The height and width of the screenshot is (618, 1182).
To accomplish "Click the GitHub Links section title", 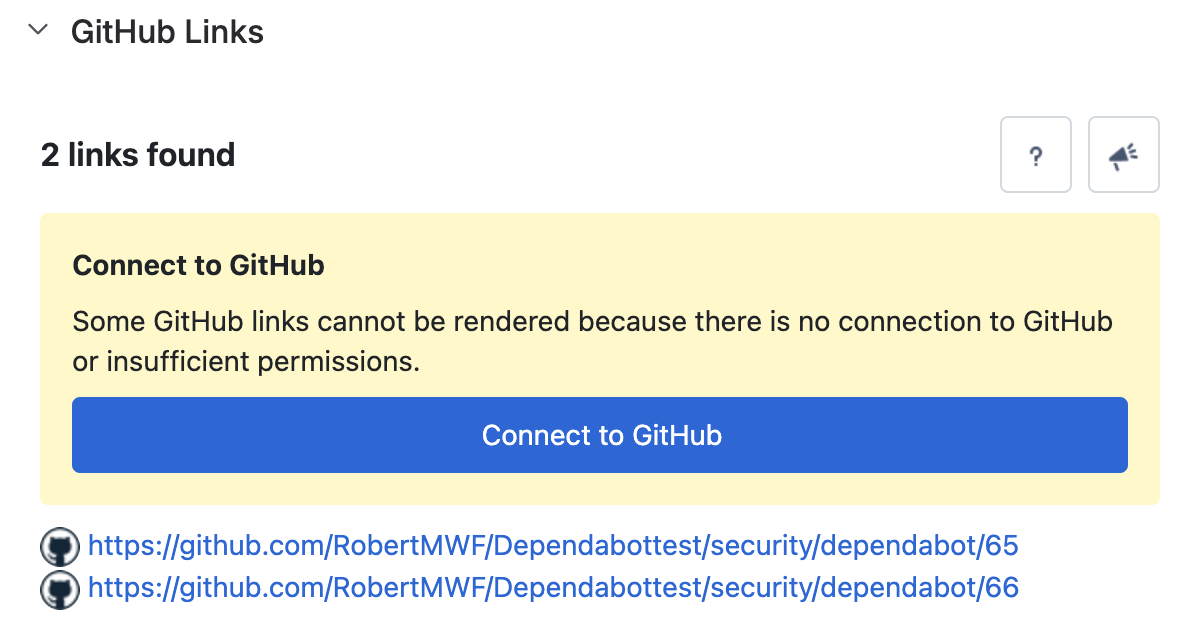I will [167, 32].
